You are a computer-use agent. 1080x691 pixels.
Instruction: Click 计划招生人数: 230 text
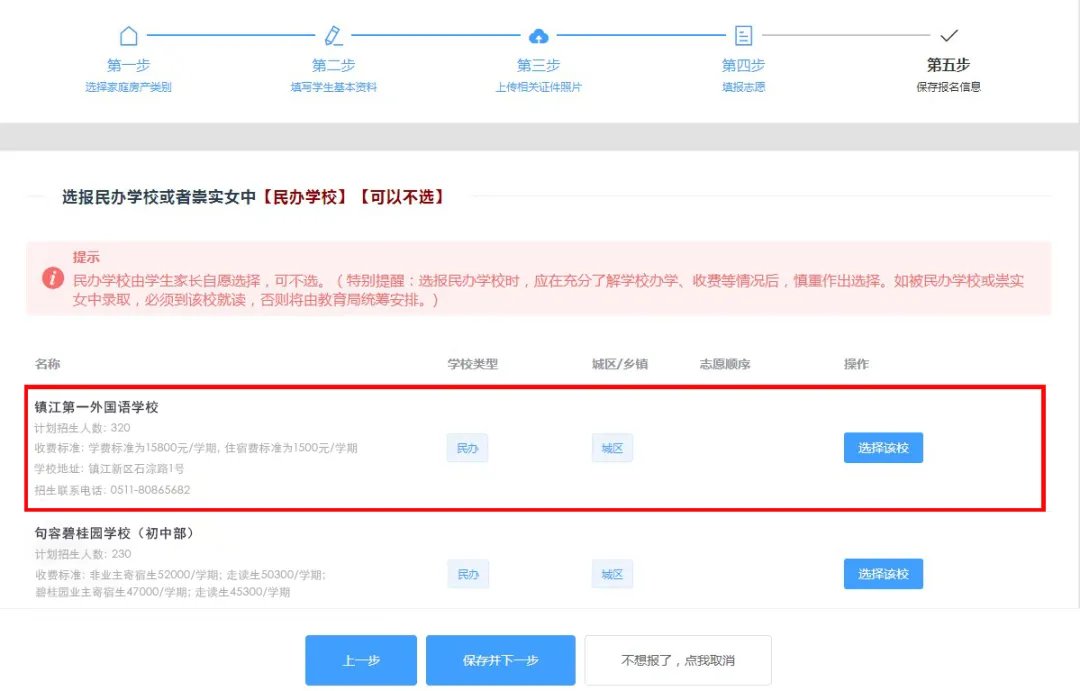pos(83,554)
